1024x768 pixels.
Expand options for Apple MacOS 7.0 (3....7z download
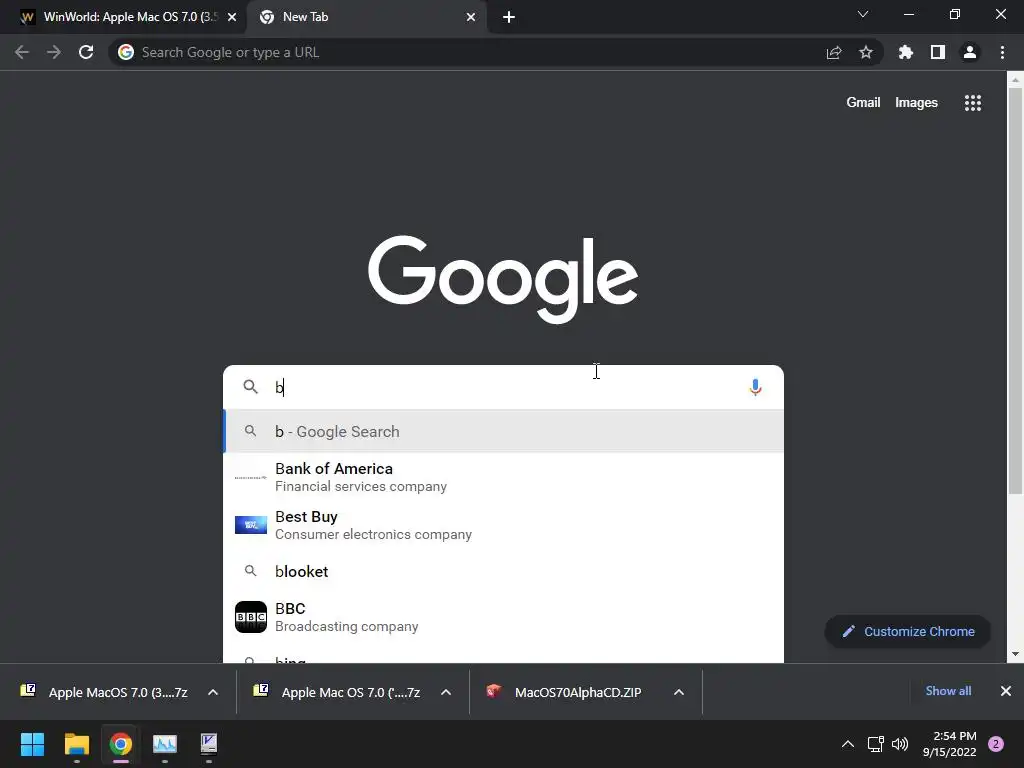tap(213, 692)
